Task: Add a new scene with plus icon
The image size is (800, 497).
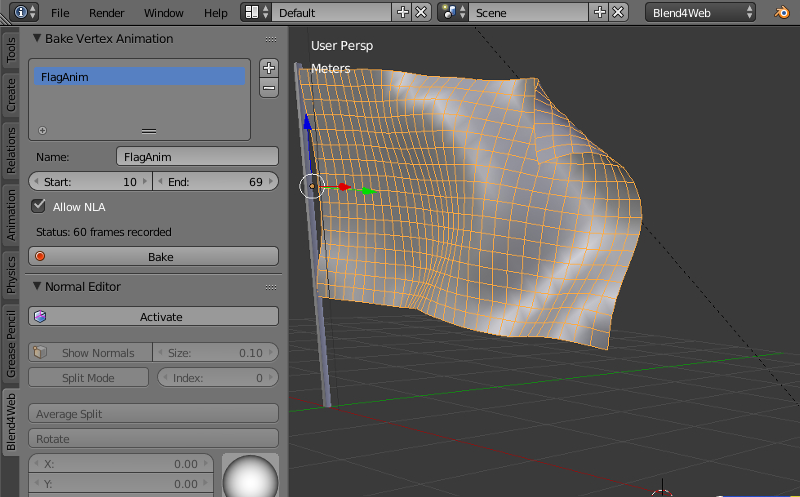Action: [x=599, y=12]
